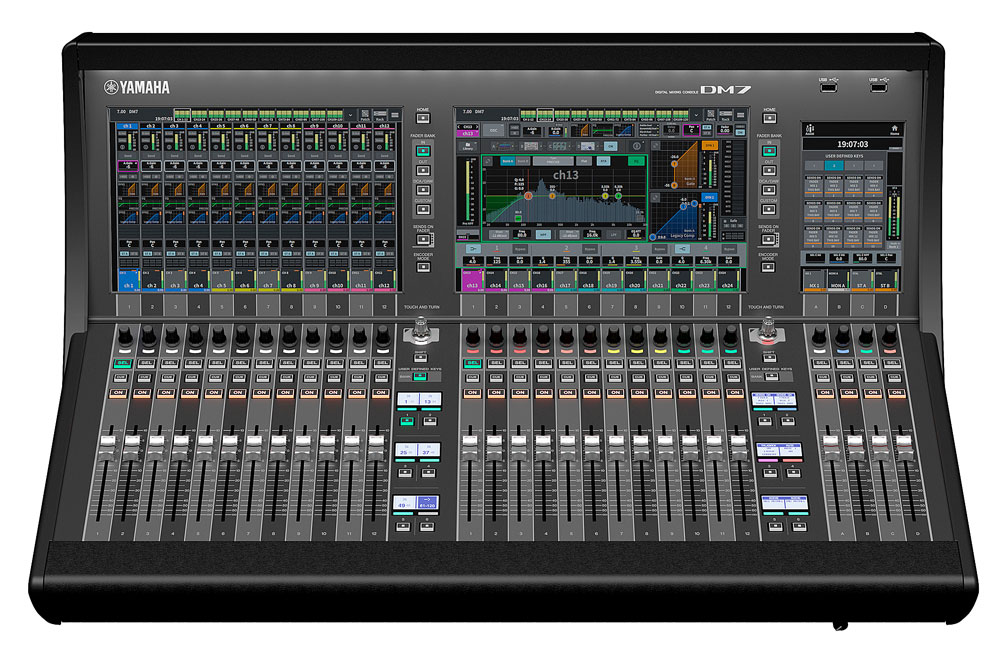
Task: Push the DCA/GRP key beside the center touchscreen
Action: point(769,190)
